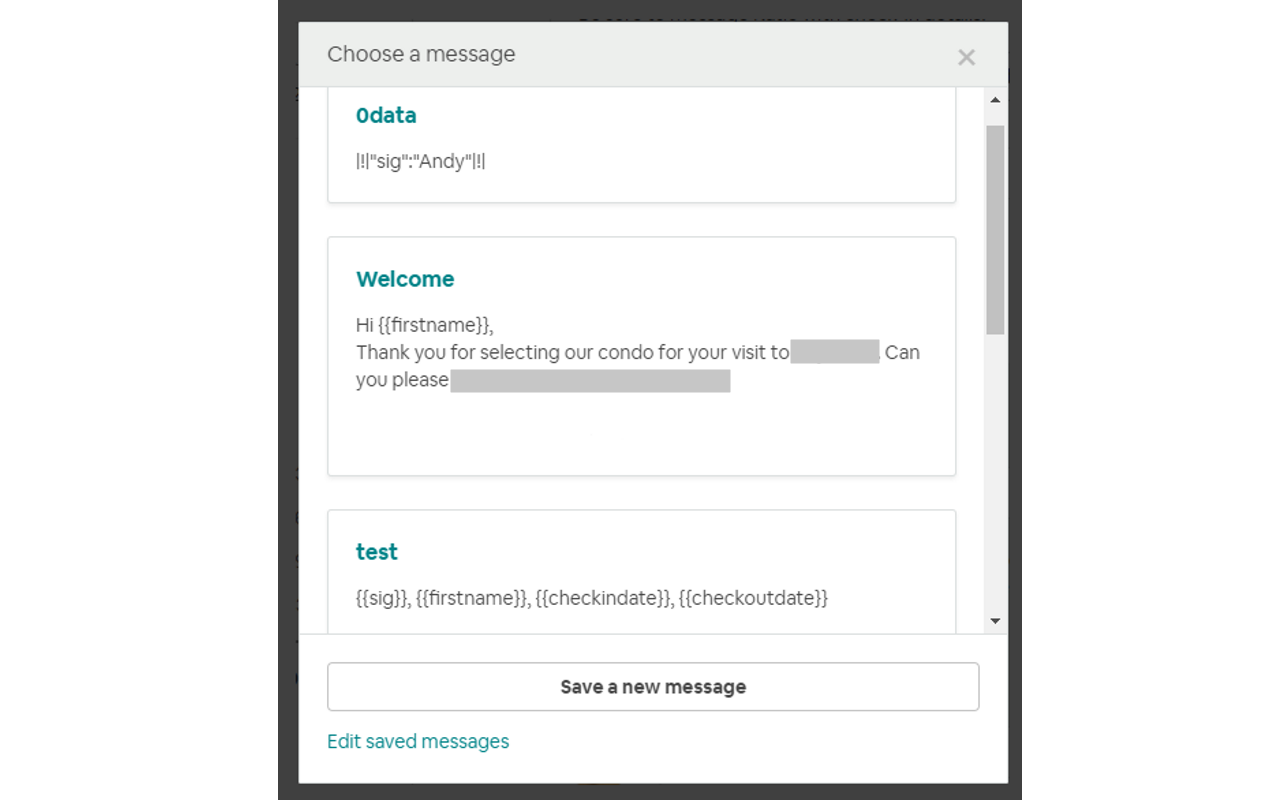Click the 0data message title
Image resolution: width=1280 pixels, height=800 pixels.
pos(386,115)
